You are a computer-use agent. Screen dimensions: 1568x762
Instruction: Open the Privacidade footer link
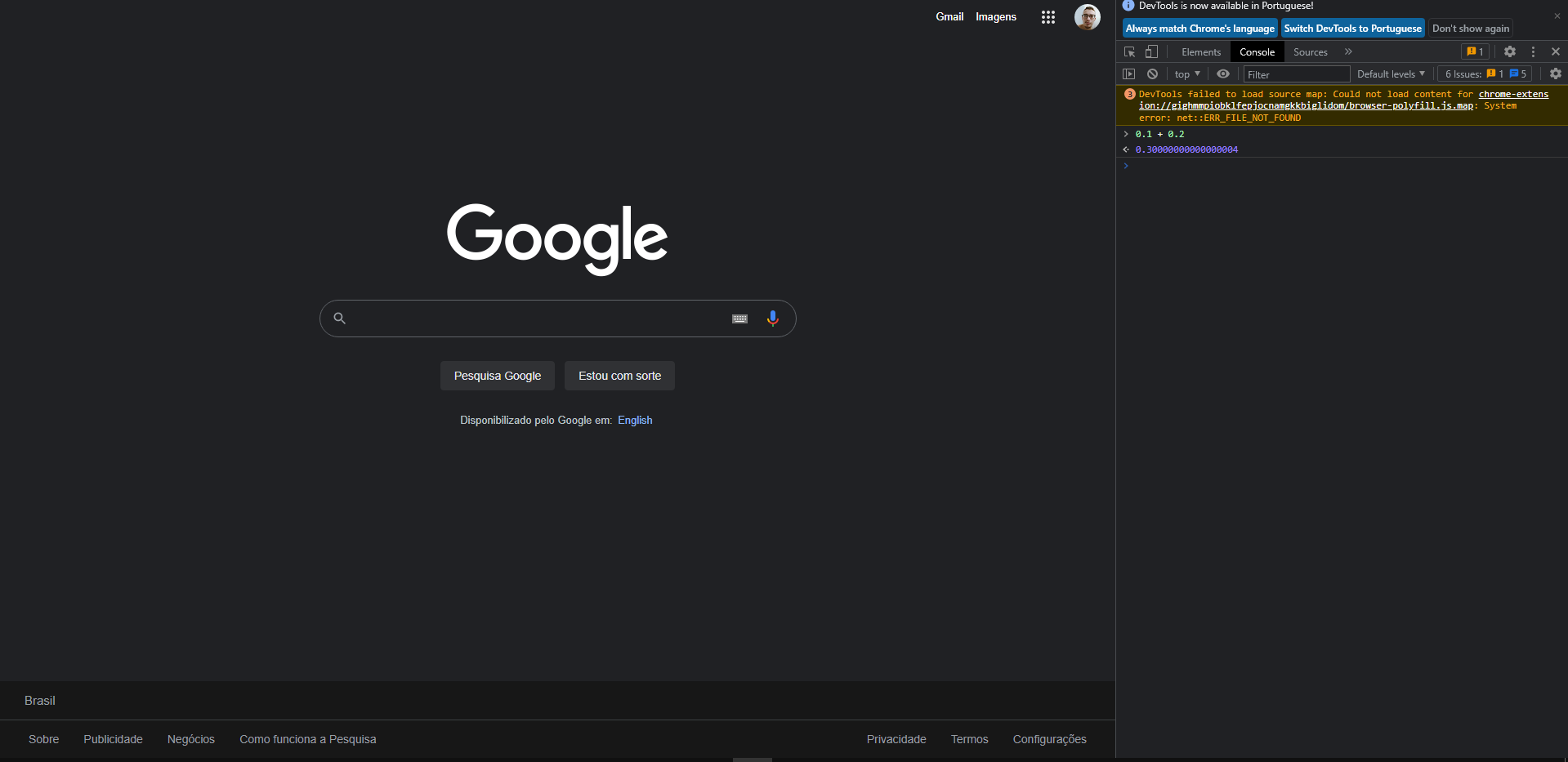click(896, 739)
